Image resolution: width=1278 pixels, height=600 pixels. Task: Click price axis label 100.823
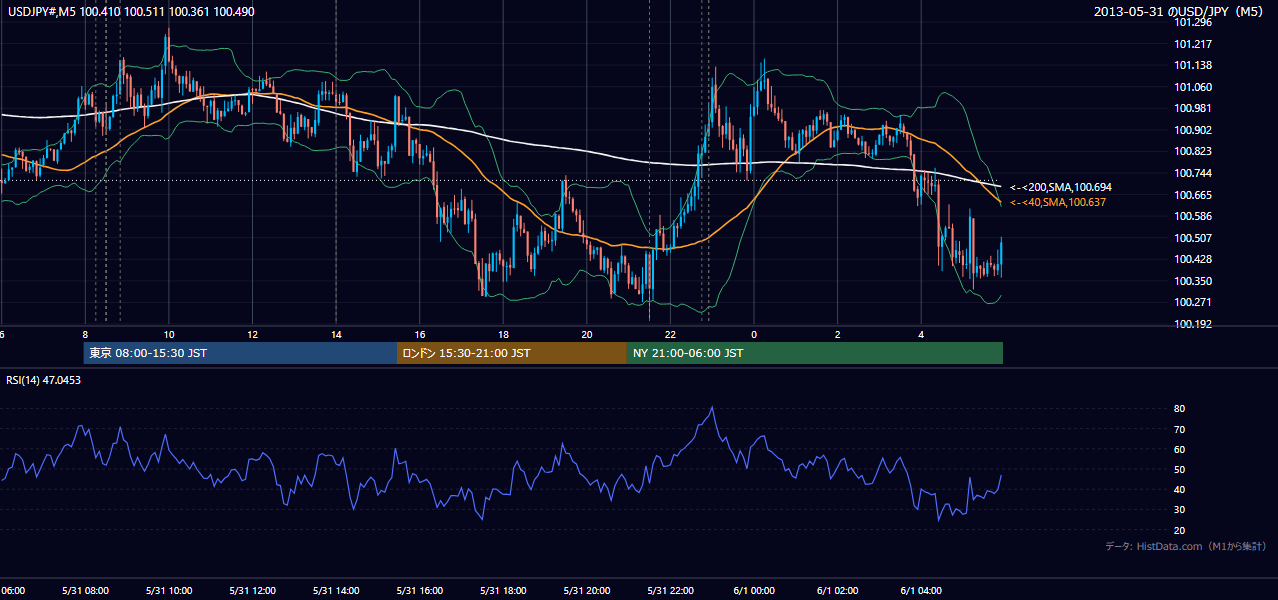(x=1193, y=151)
